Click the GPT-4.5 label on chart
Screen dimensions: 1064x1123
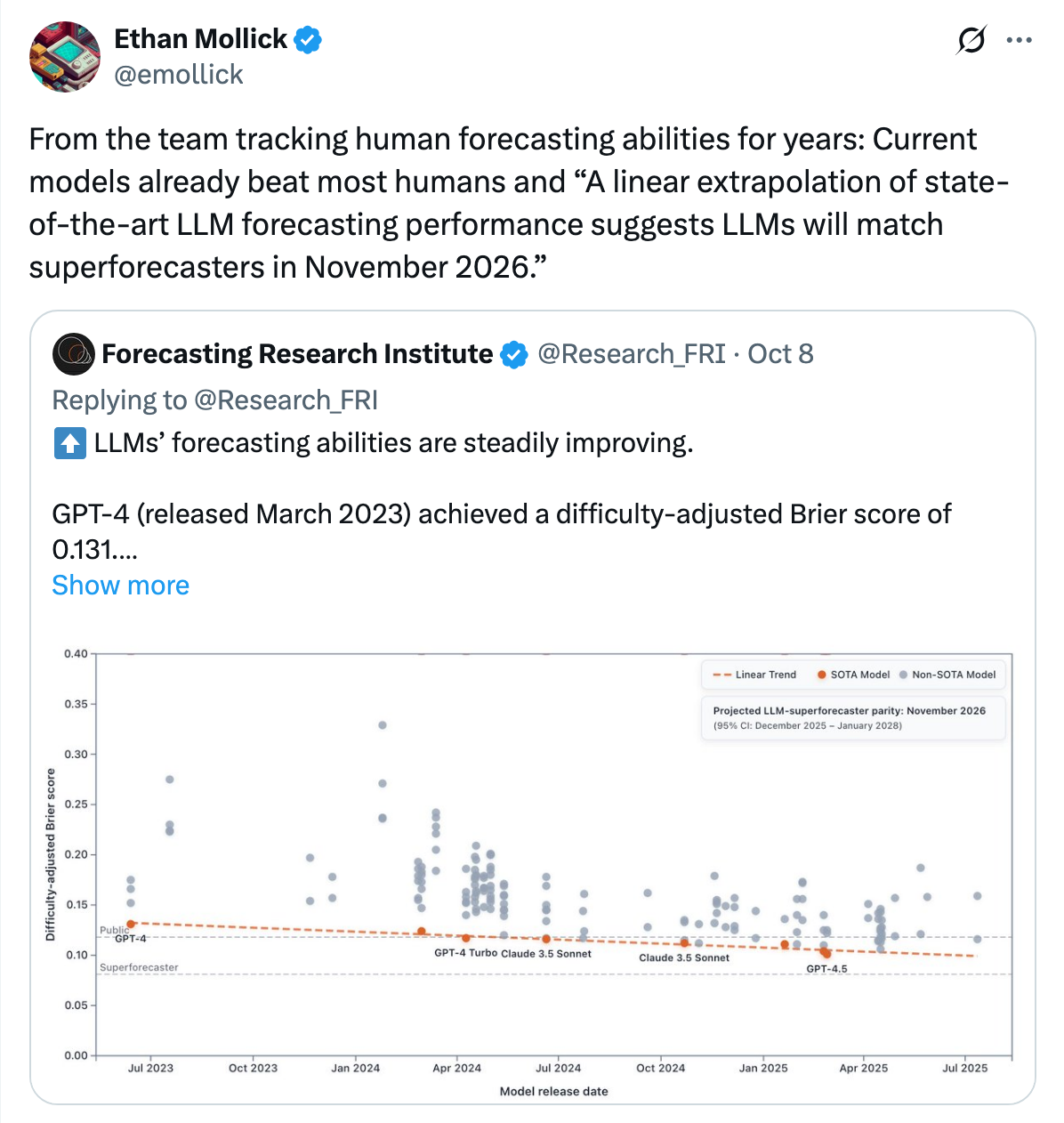(x=826, y=969)
